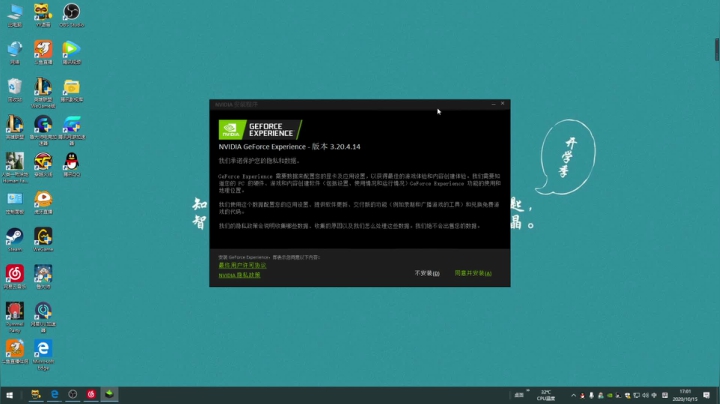Open the YY app from the taskbar
Image resolution: width=720 pixels, height=404 pixels.
[x=36, y=394]
